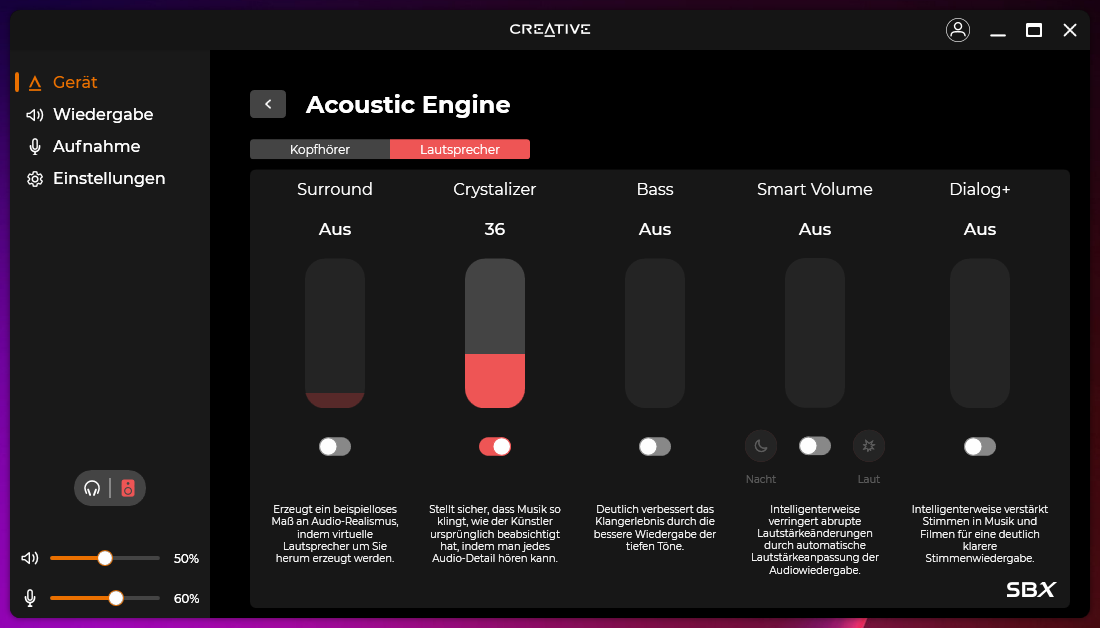Disable the Crystalizer toggle
1100x628 pixels.
[495, 446]
